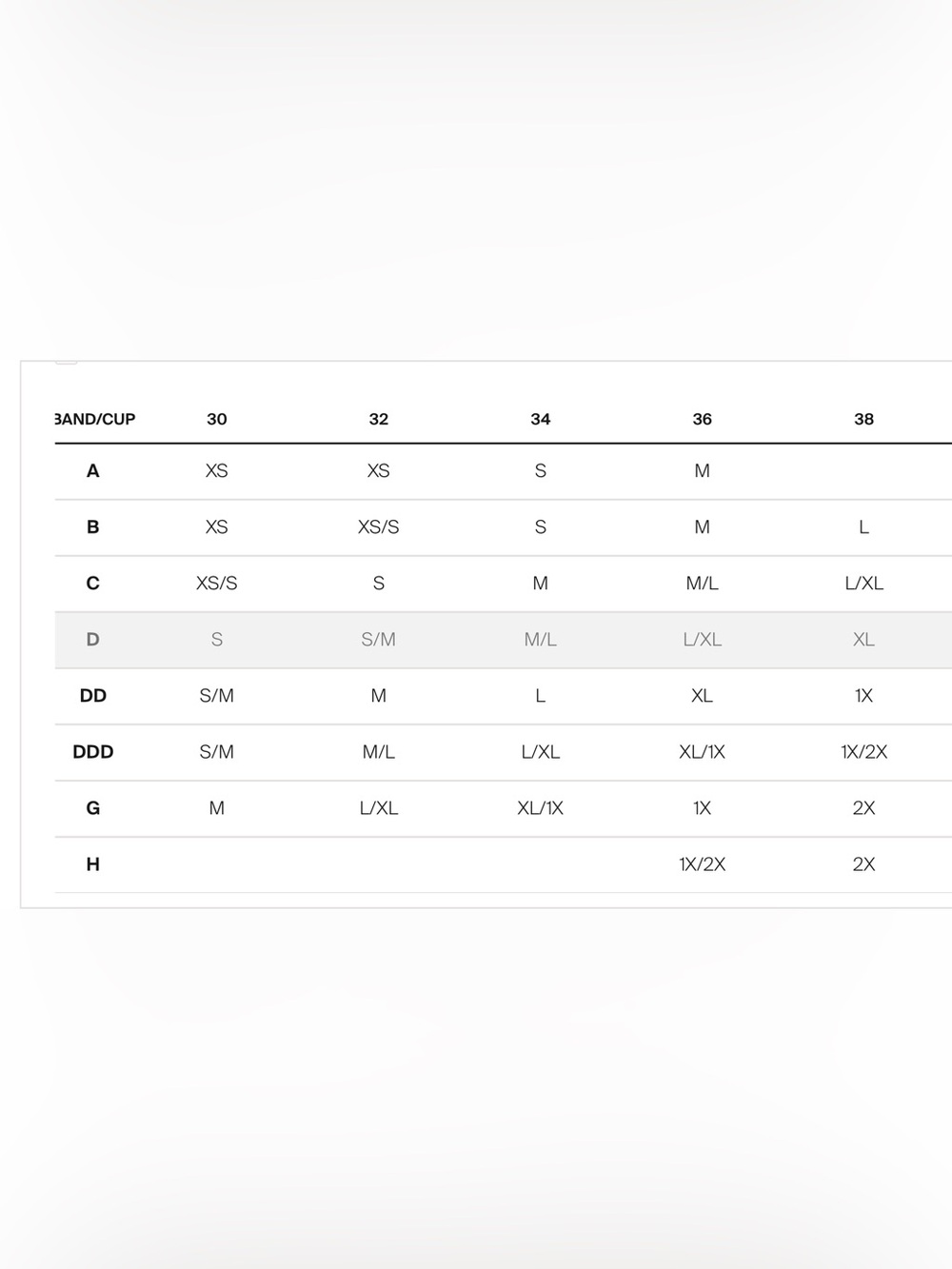Select the BAND/CUP column header
This screenshot has width=952, height=1269.
pyautogui.click(x=95, y=419)
